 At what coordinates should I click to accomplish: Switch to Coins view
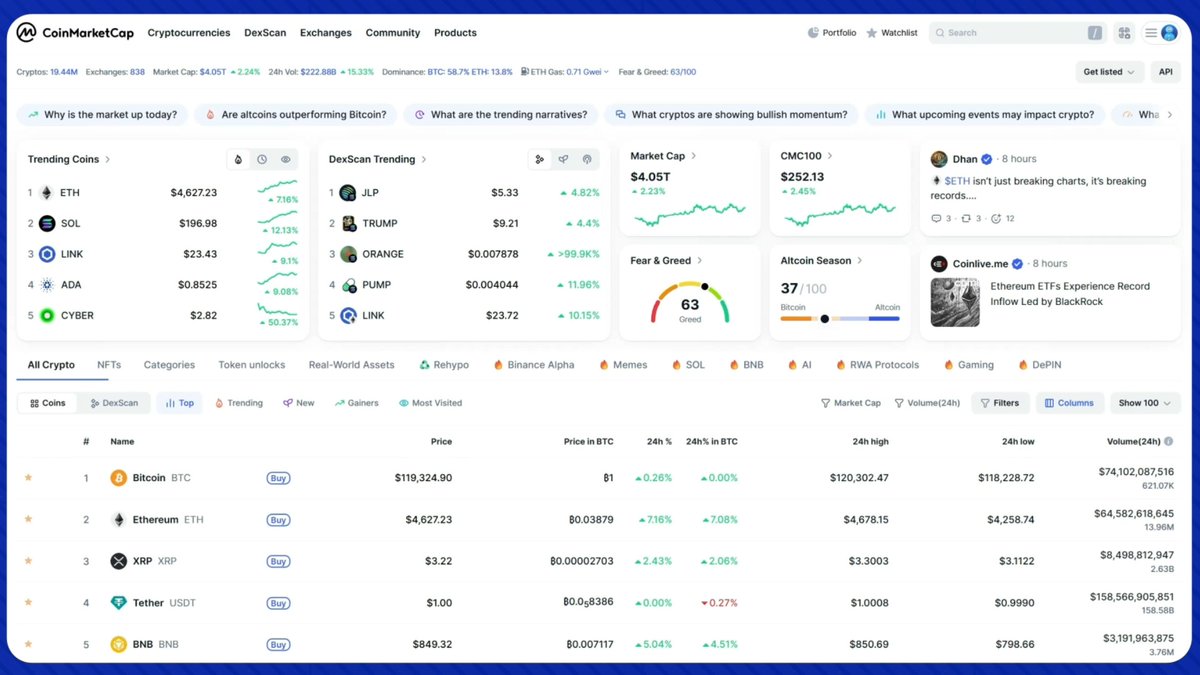pos(47,403)
